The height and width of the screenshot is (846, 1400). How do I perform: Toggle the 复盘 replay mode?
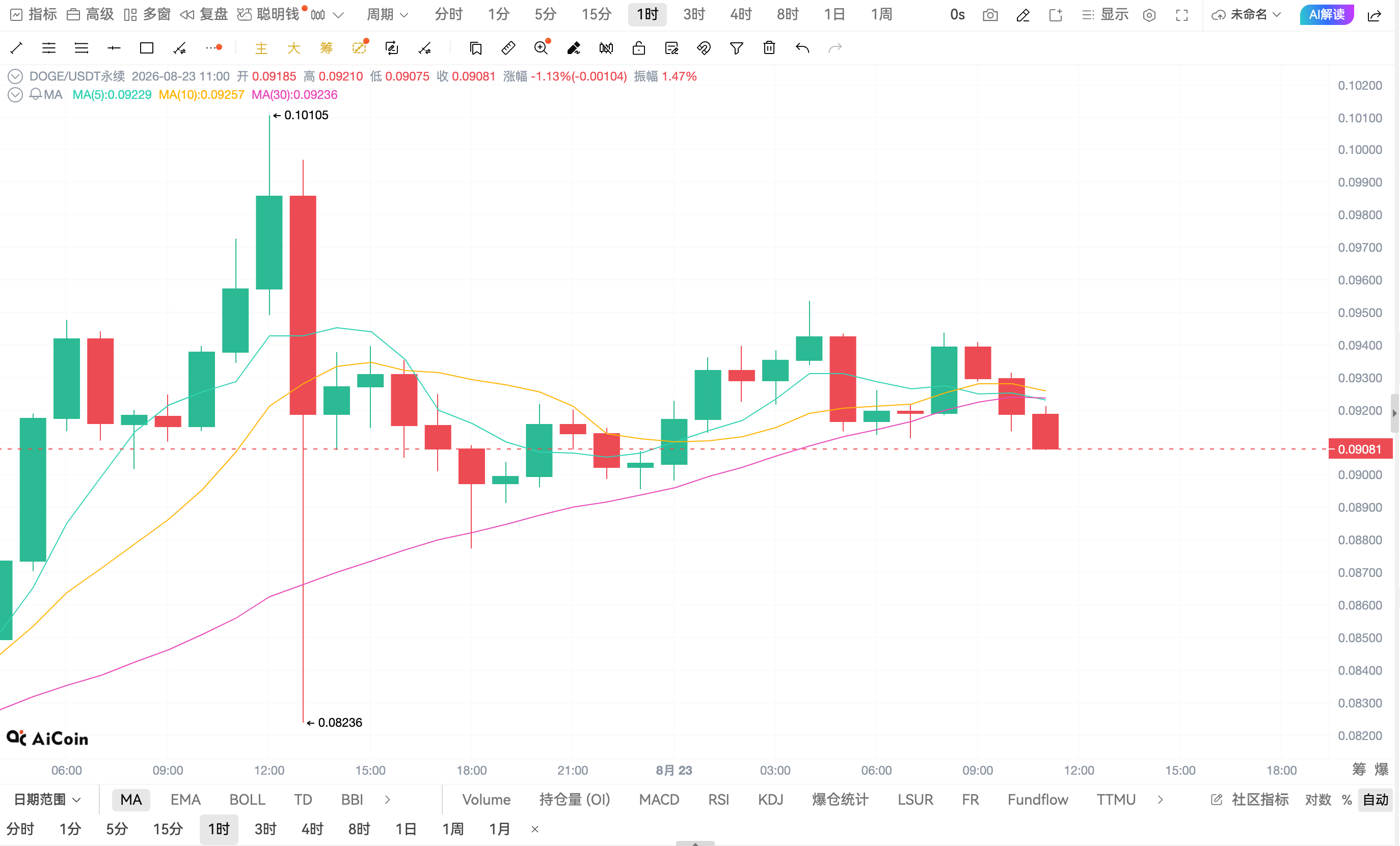click(203, 15)
